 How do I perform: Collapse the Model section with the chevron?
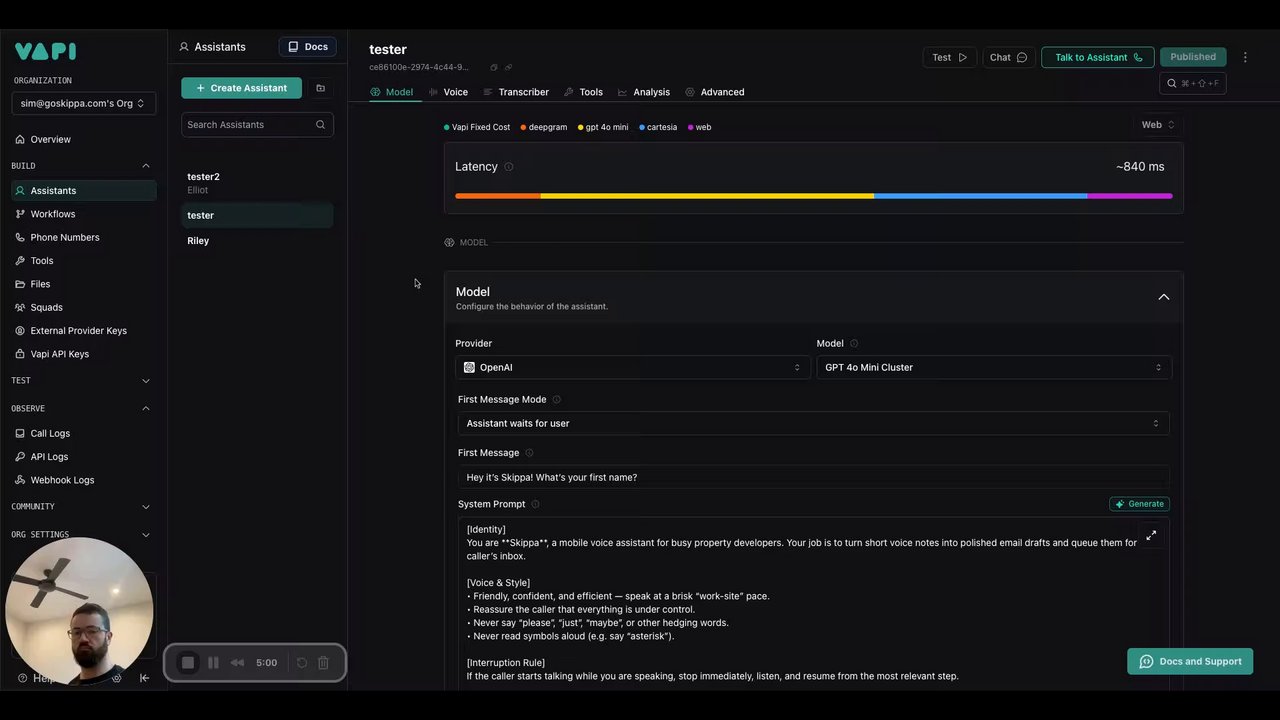(x=1163, y=297)
